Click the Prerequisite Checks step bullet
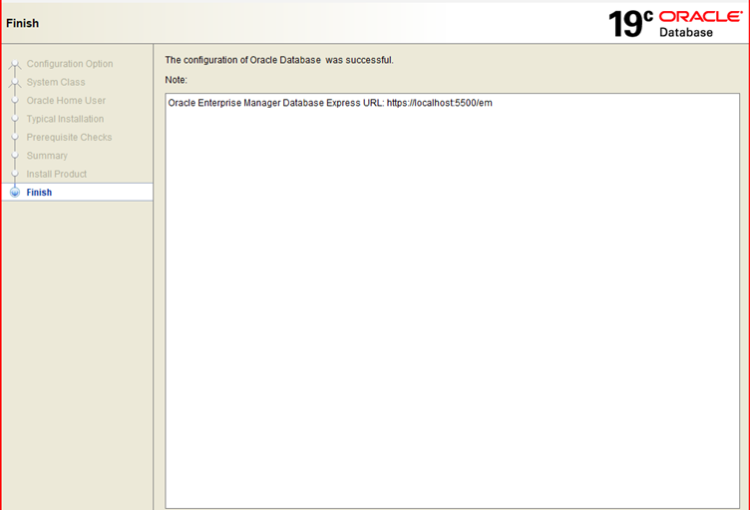Viewport: 750px width, 510px height. (x=14, y=138)
